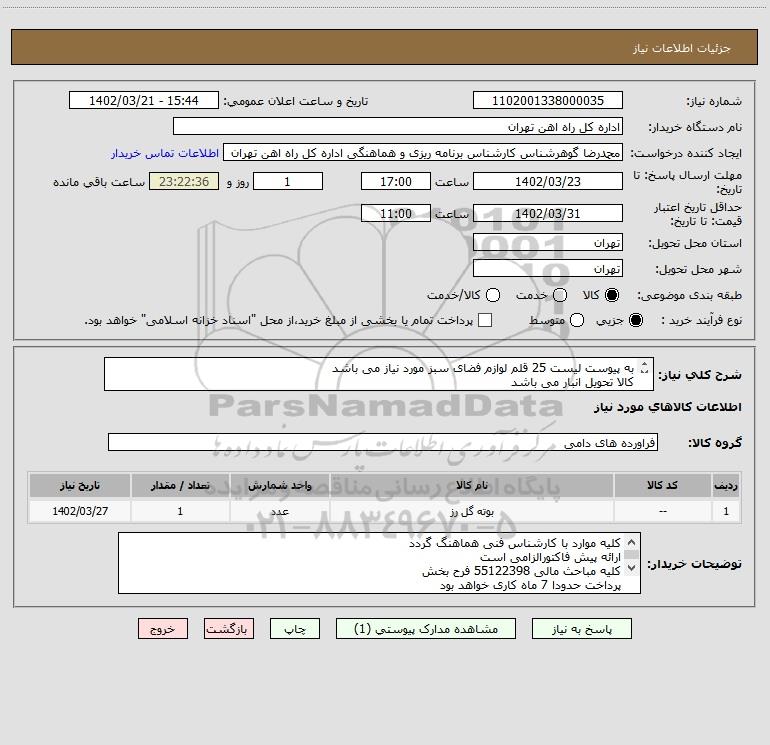Click the price validity date 1402/03/31
Viewport: 770px width, 745px height.
[548, 213]
